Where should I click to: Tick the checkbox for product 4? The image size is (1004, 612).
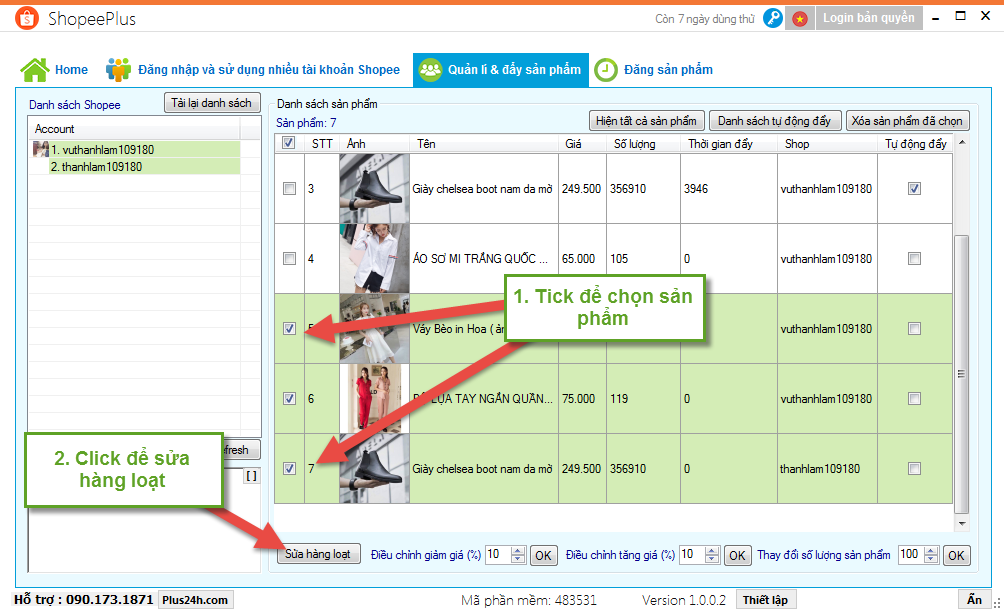290,258
